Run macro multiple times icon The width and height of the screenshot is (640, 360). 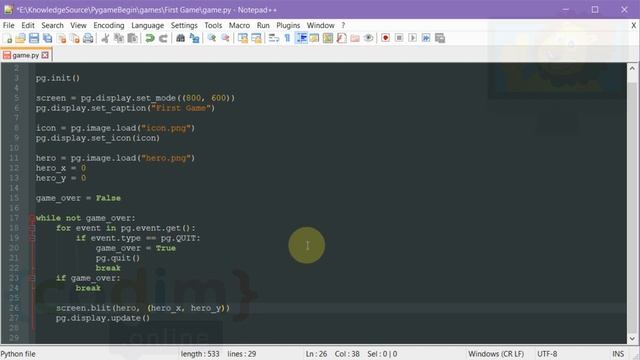coord(426,38)
